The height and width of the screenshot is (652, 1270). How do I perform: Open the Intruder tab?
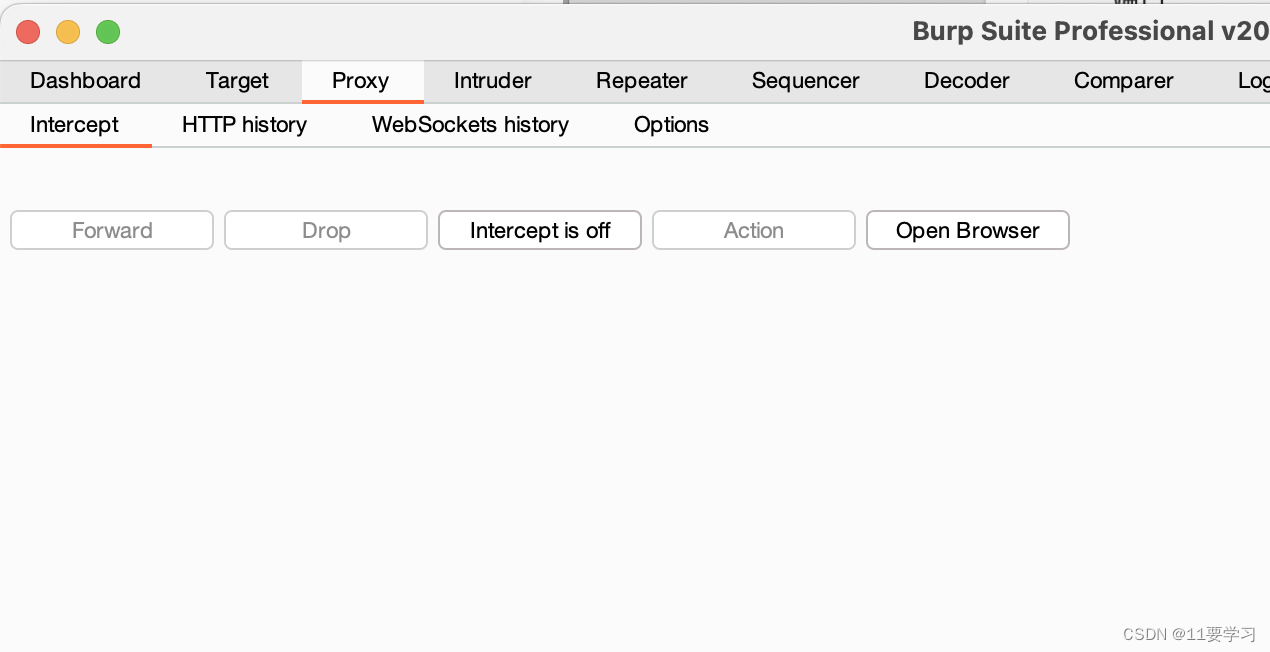tap(492, 81)
